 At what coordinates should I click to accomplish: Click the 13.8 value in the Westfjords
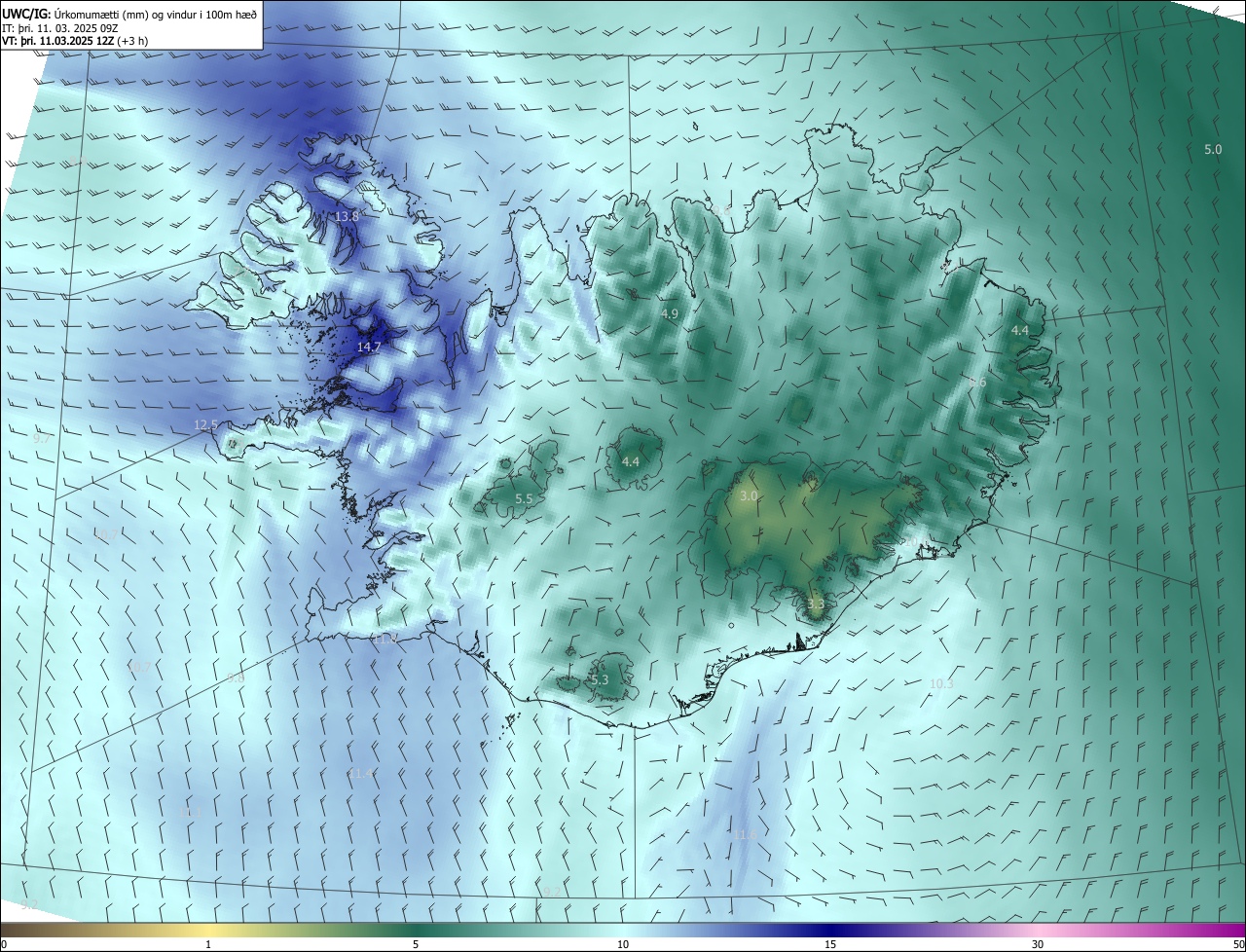(348, 216)
